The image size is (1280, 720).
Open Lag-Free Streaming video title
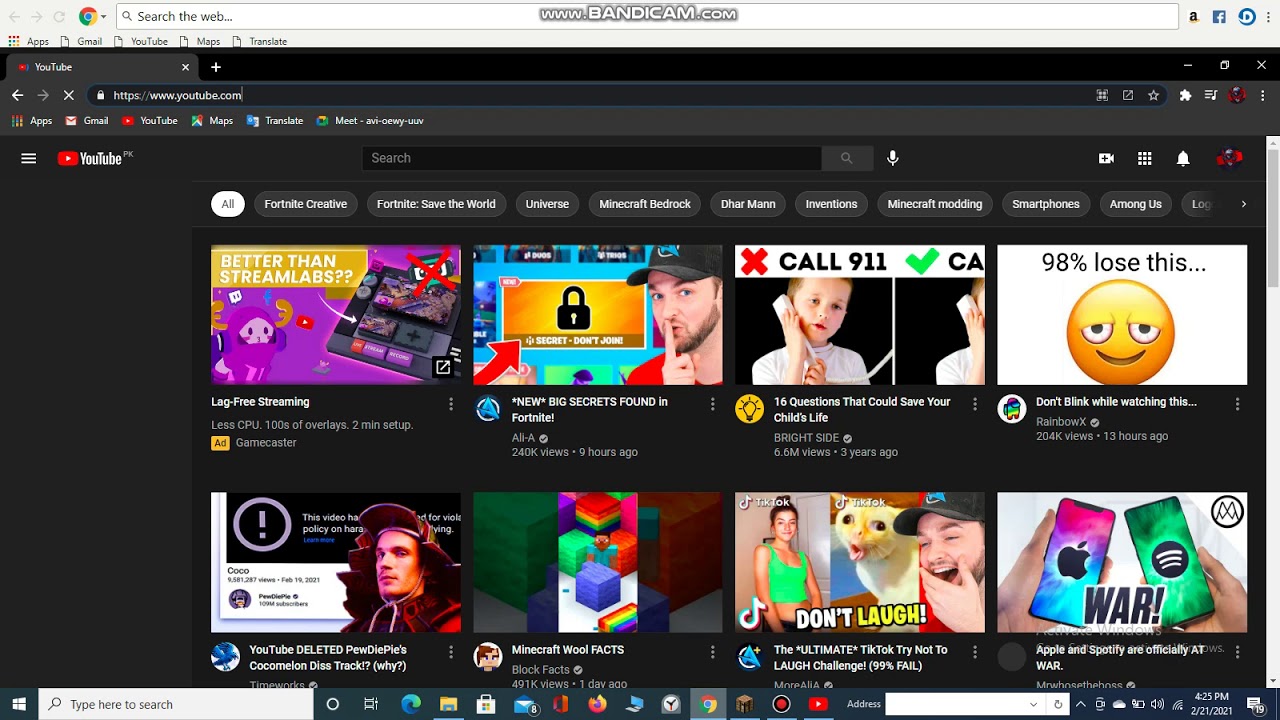(x=260, y=402)
